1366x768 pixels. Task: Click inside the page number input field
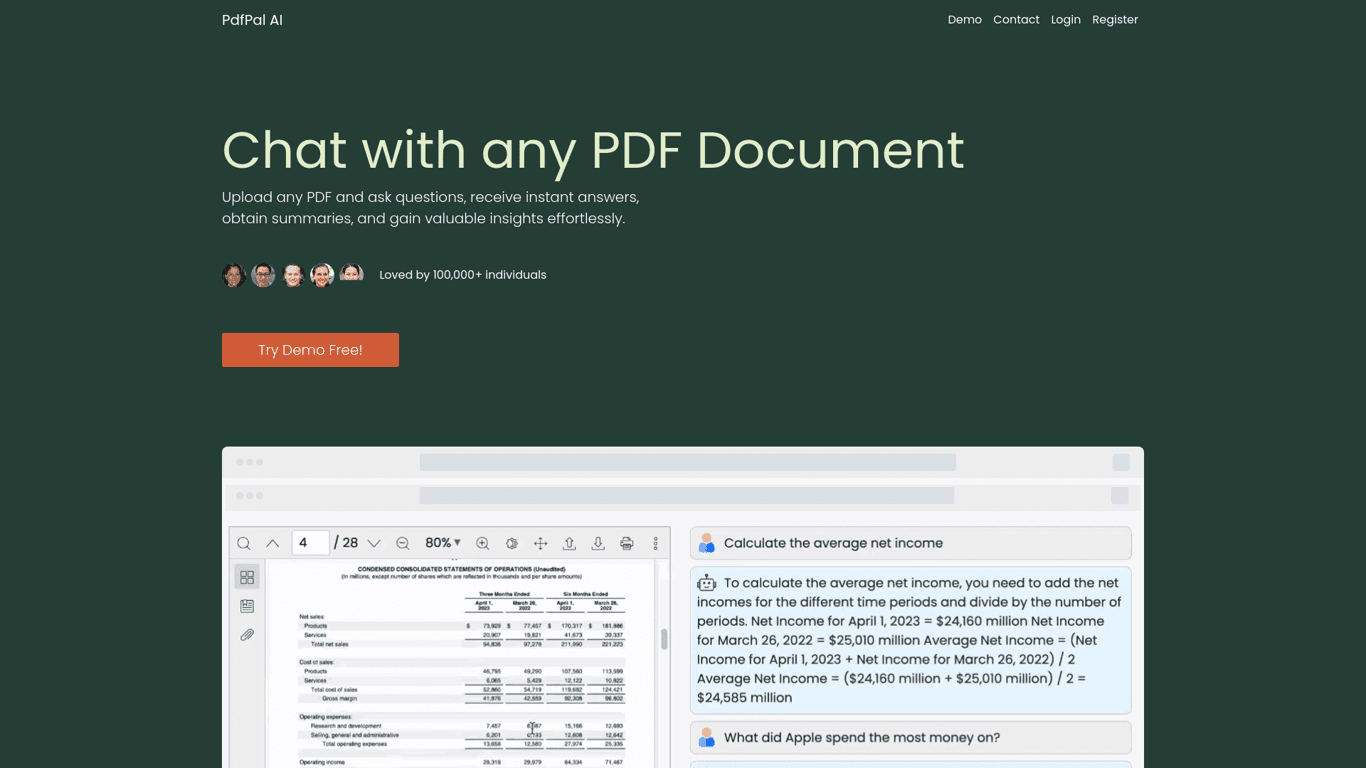pos(310,542)
